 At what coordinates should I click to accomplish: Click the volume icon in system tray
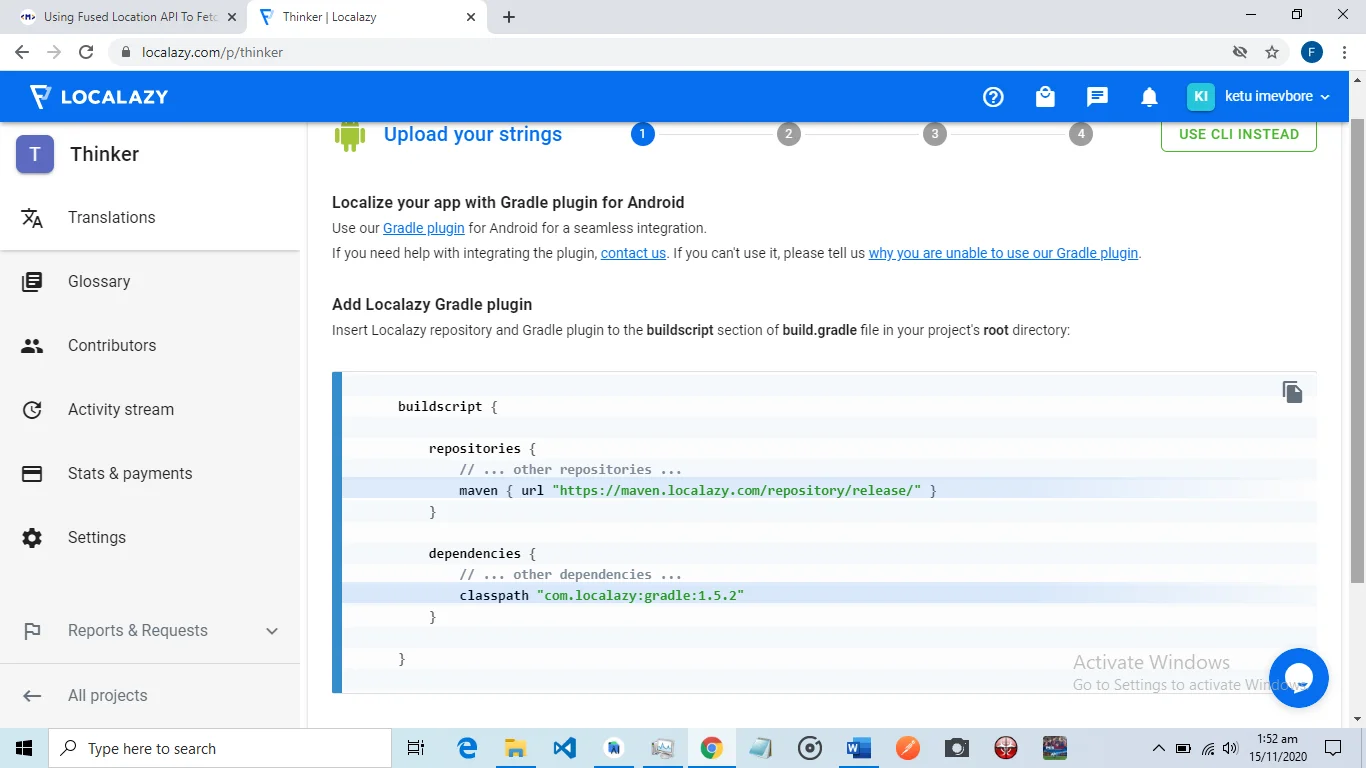[1232, 748]
